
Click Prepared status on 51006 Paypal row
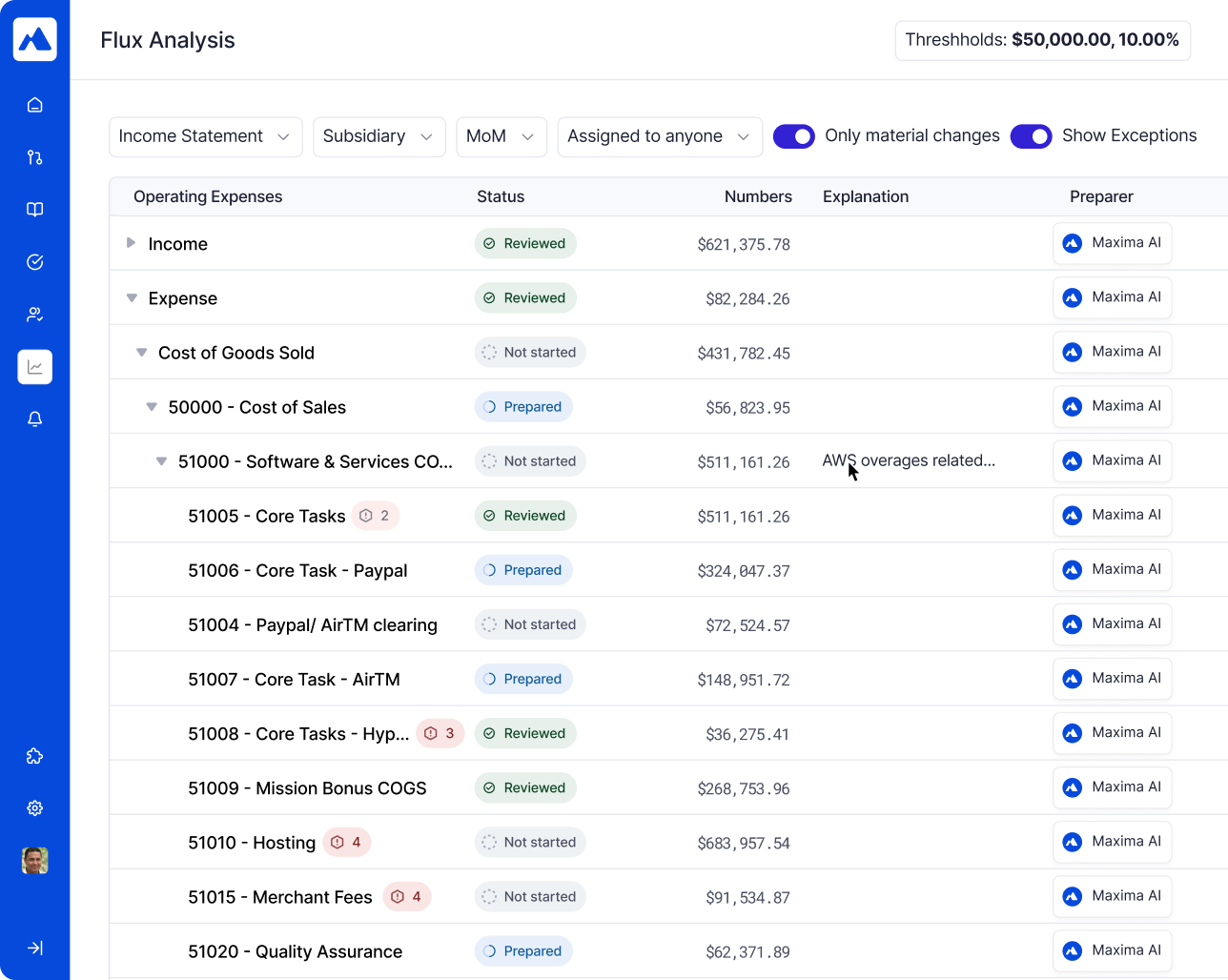coord(523,570)
